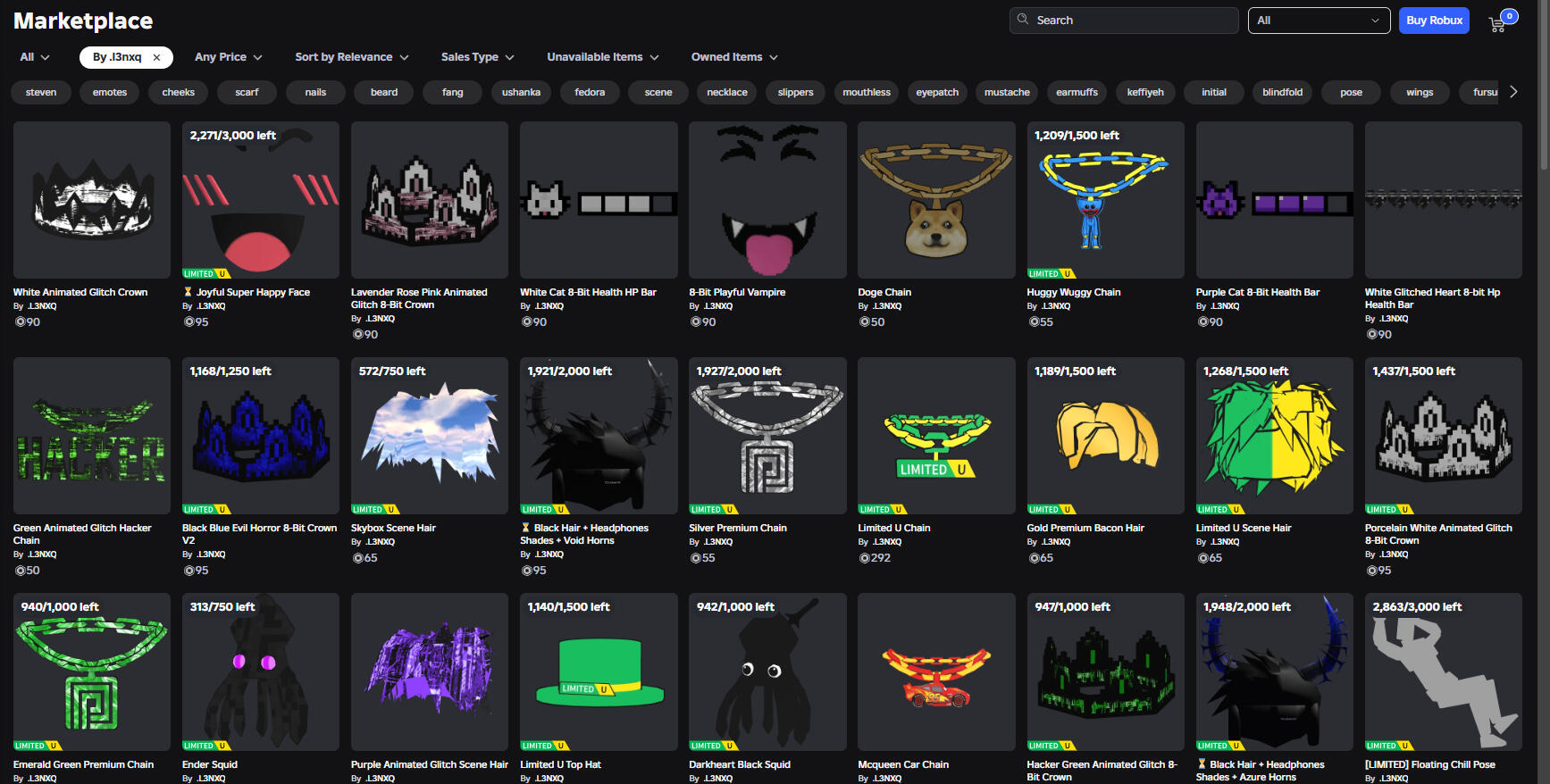This screenshot has width=1550, height=784.
Task: Open the Any Price dropdown
Action: click(229, 57)
